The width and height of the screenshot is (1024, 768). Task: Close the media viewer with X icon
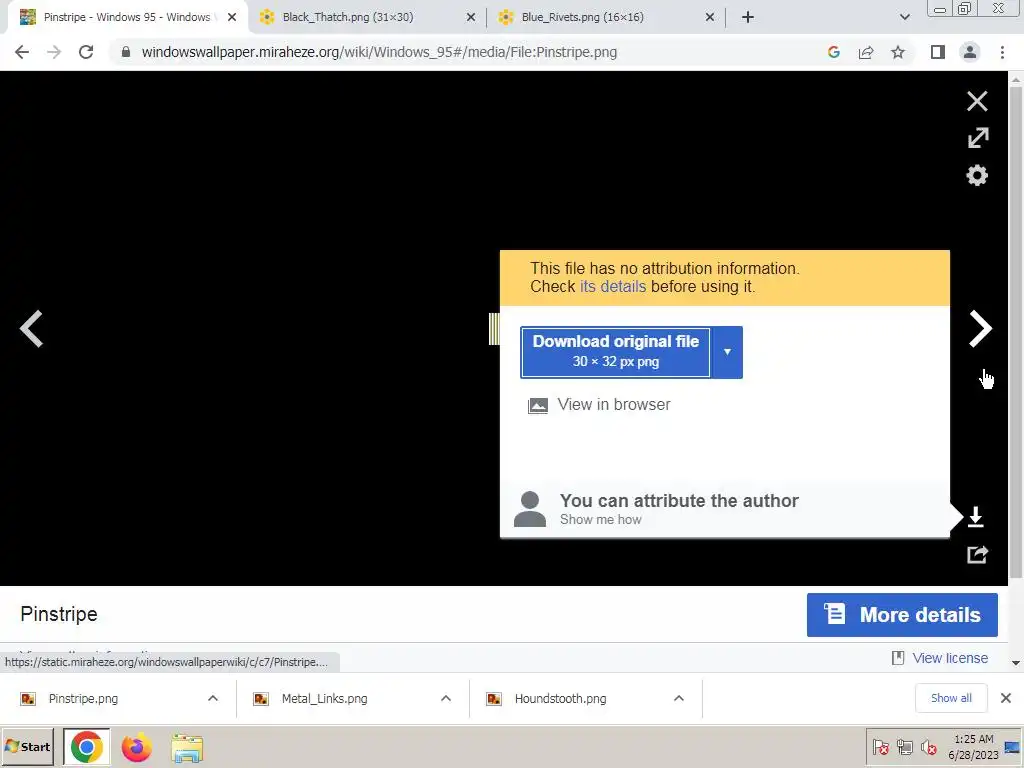(x=977, y=101)
